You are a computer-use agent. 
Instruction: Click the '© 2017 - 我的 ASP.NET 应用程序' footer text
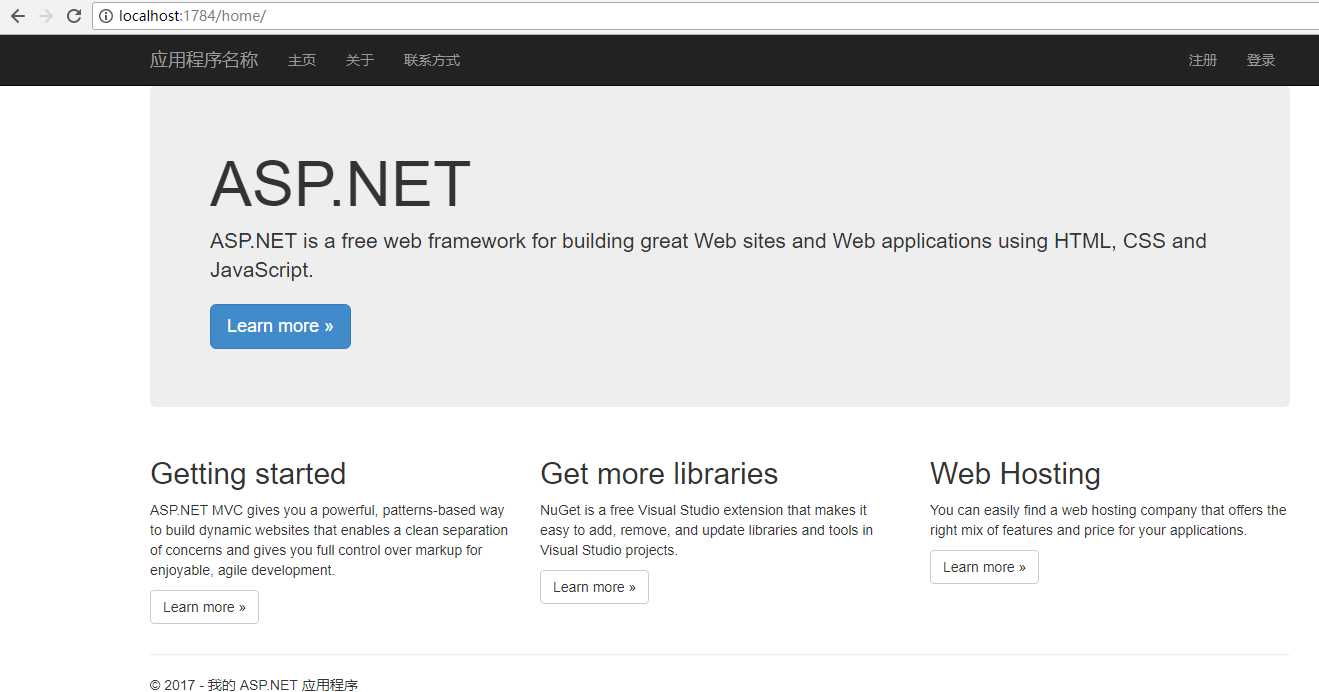[x=254, y=685]
